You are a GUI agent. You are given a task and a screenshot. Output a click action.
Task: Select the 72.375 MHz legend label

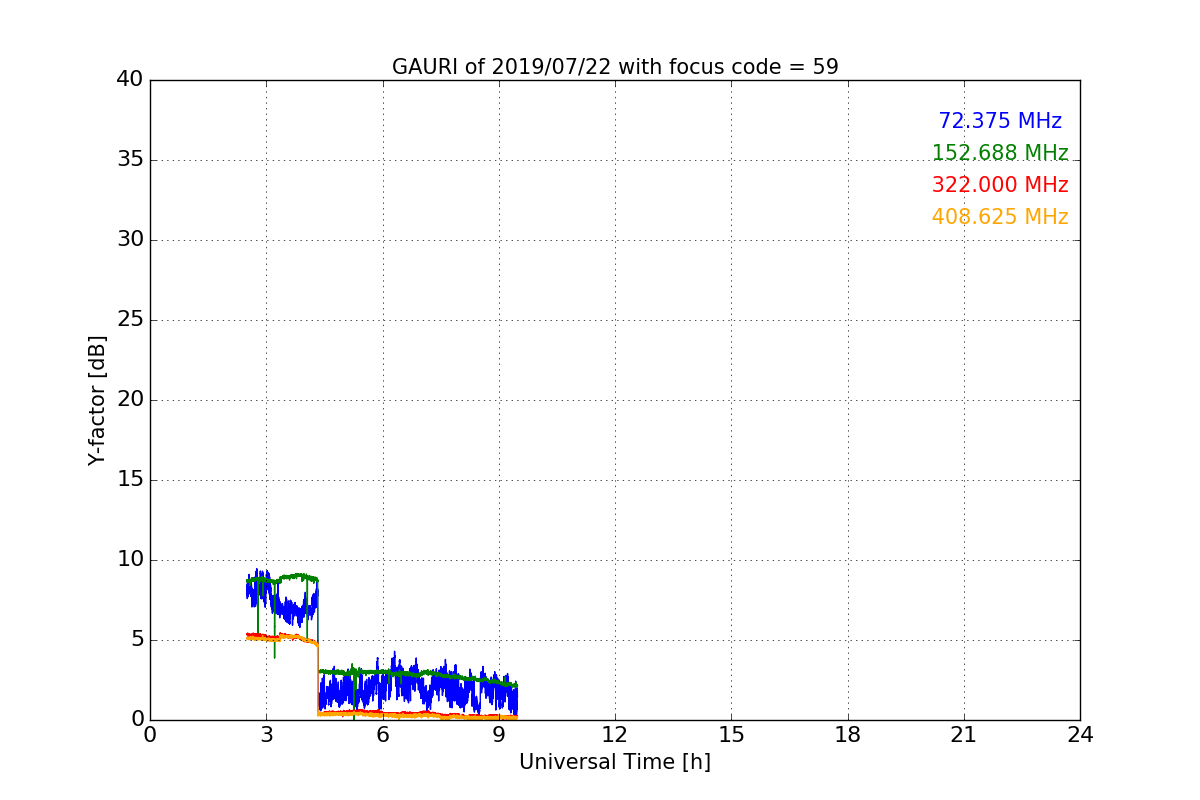pyautogui.click(x=1000, y=121)
